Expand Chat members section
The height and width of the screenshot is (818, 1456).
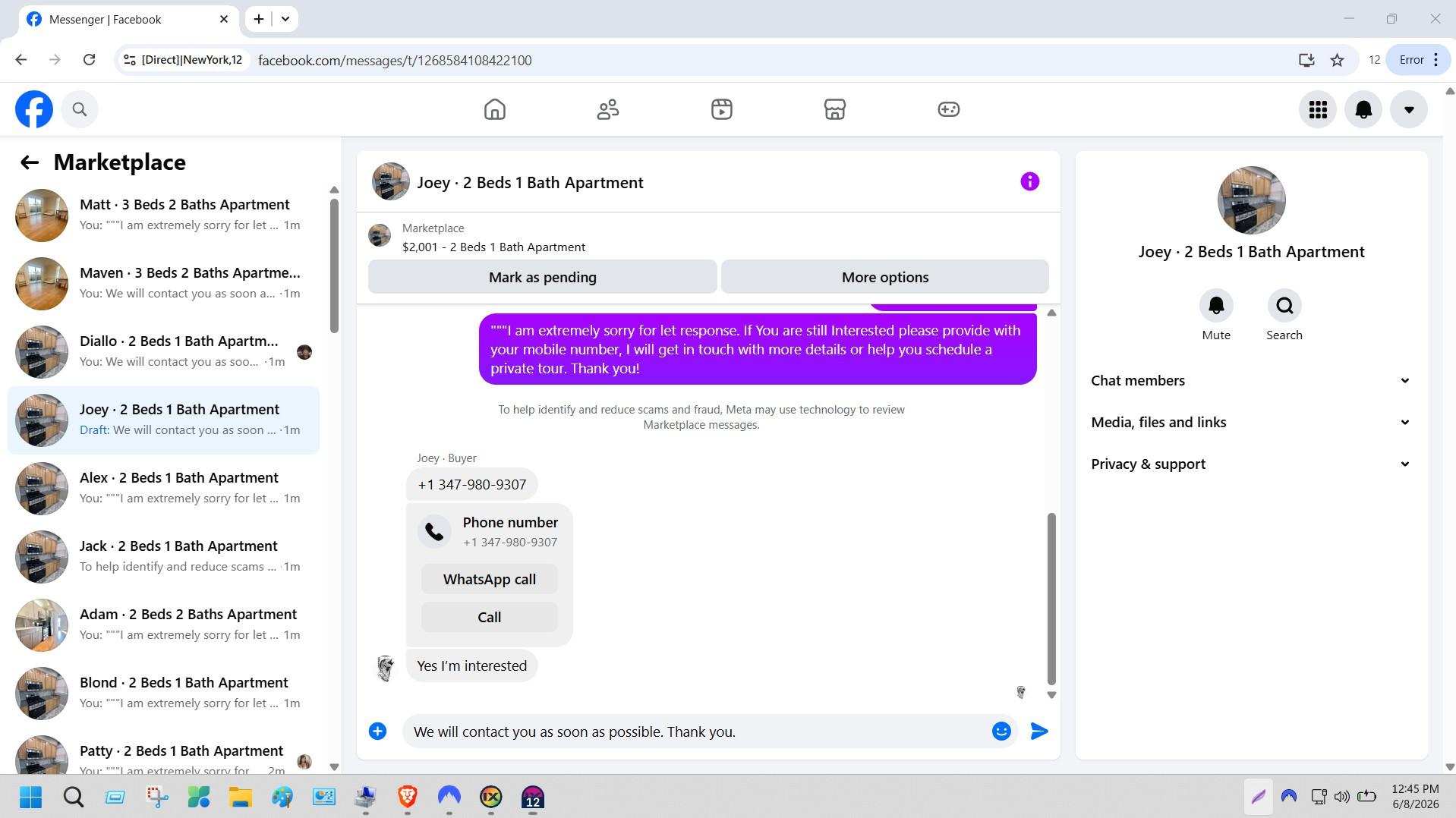click(1251, 381)
